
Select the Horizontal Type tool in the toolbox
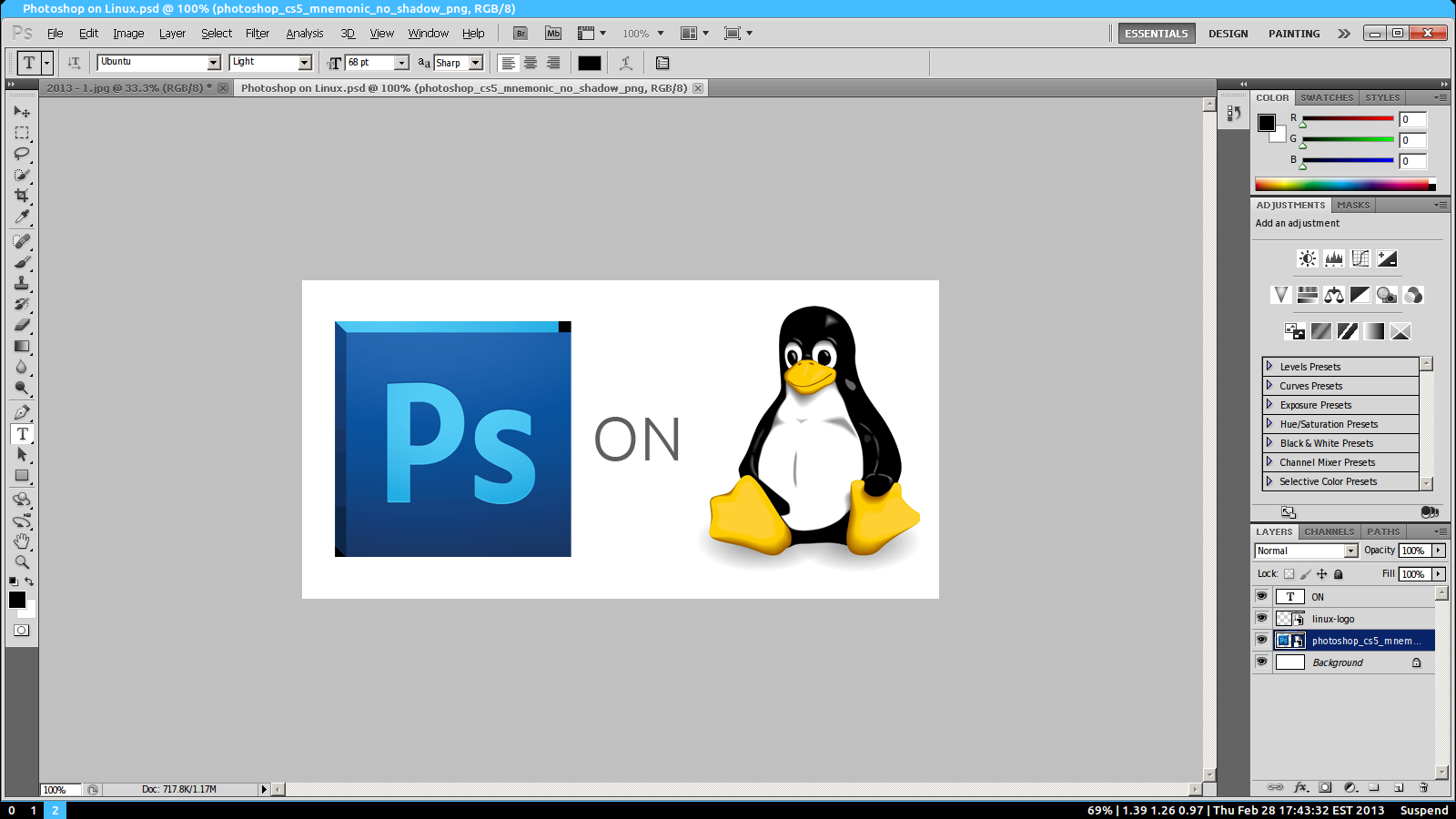[x=22, y=434]
